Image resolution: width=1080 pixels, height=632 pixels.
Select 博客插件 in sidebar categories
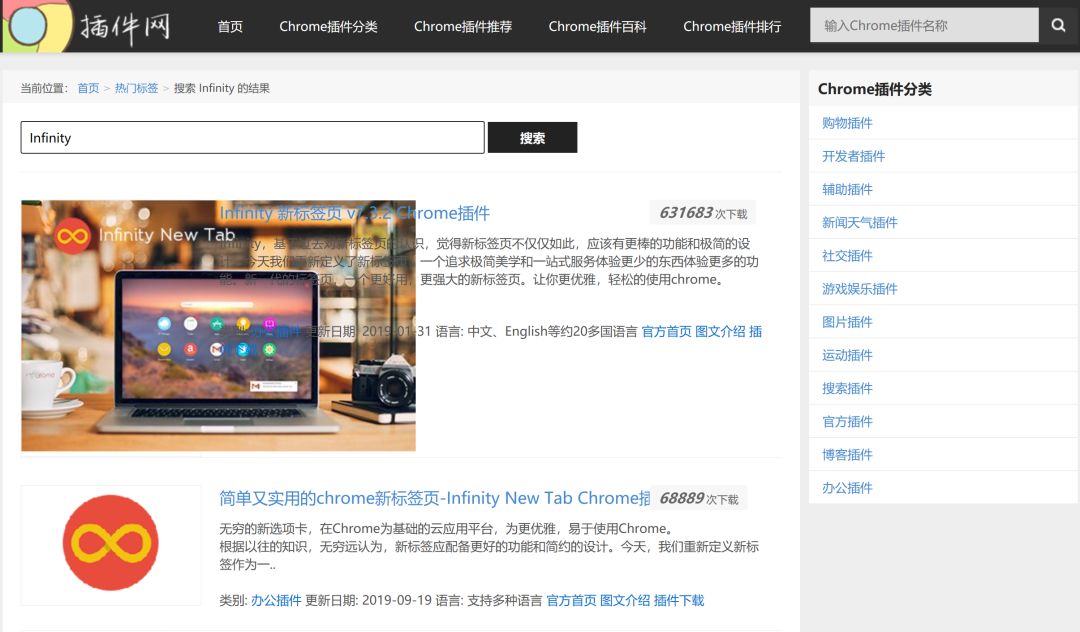(847, 455)
